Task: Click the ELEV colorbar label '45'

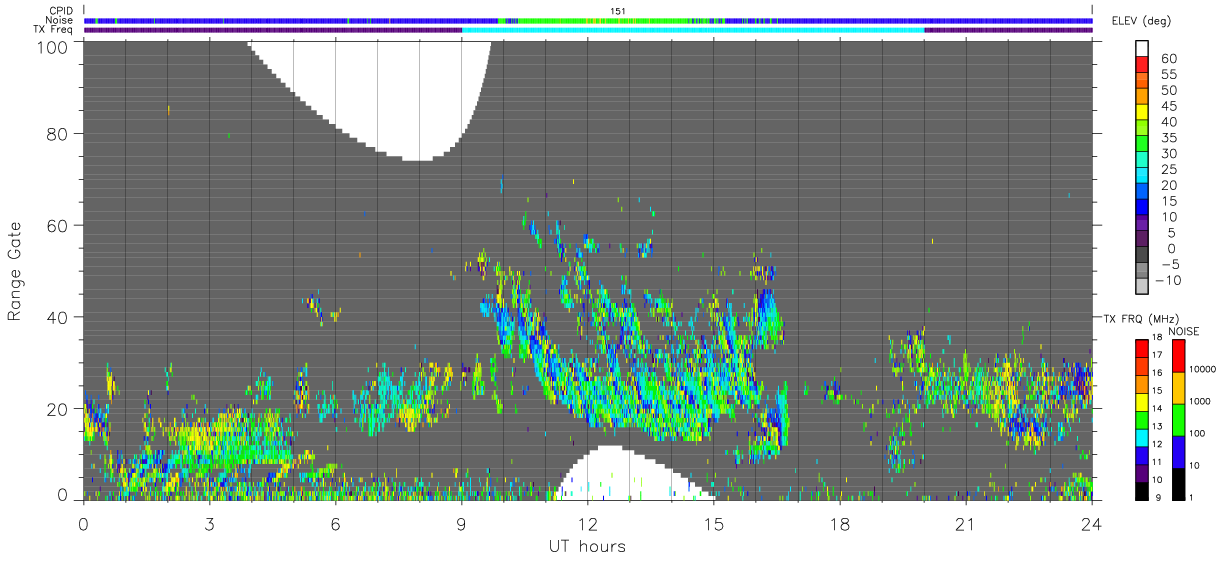Action: [1169, 107]
